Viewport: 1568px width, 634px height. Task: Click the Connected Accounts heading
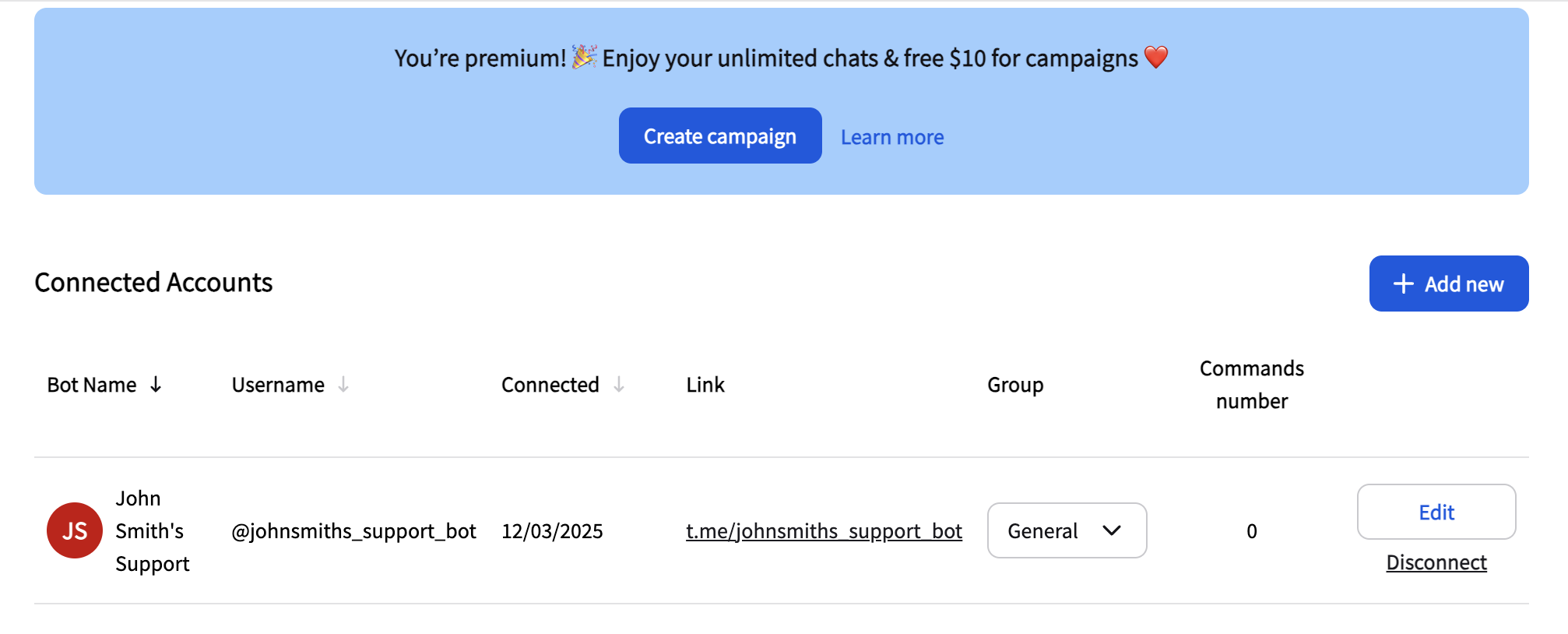153,282
